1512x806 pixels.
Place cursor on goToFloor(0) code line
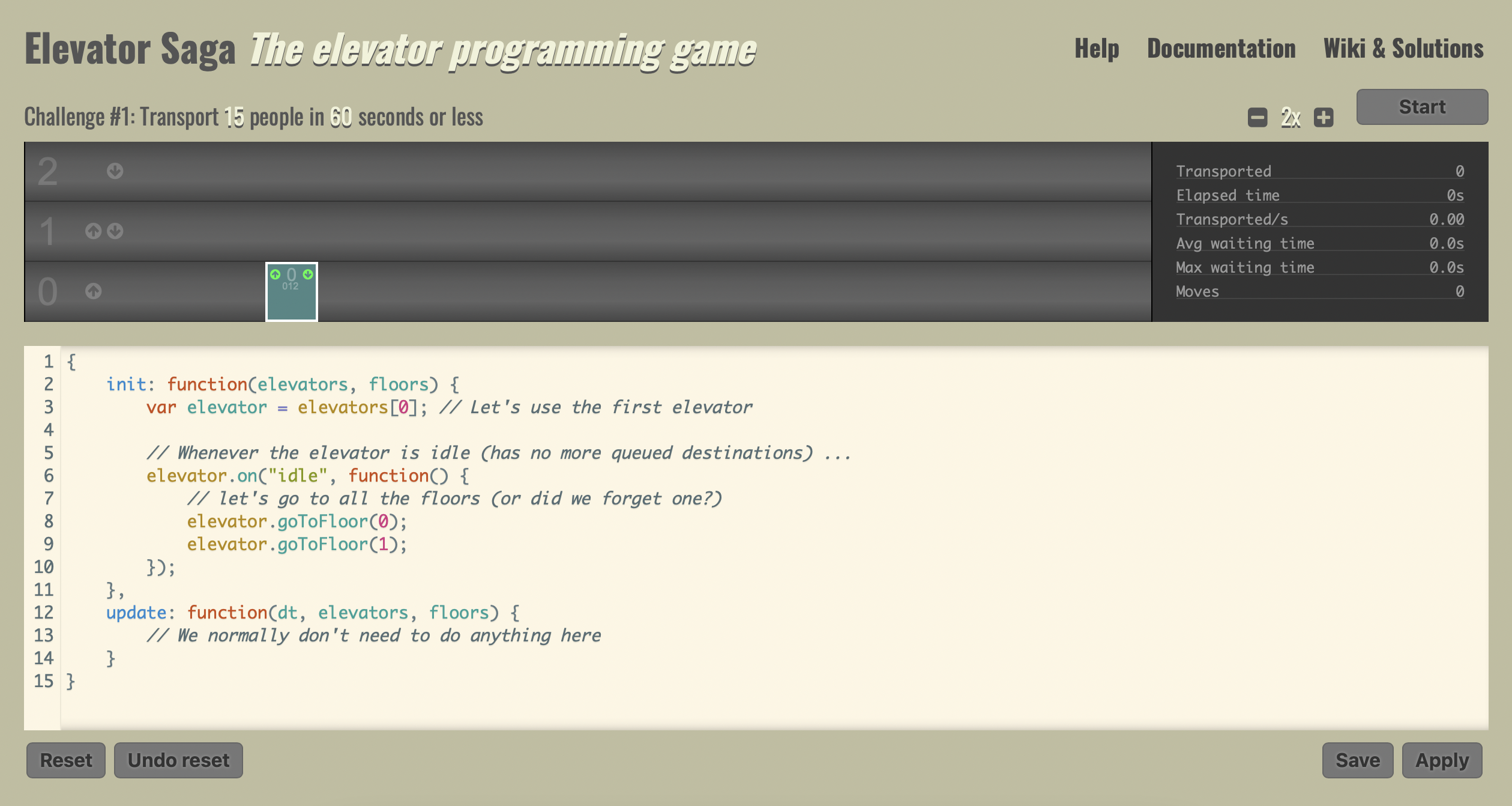tap(297, 521)
